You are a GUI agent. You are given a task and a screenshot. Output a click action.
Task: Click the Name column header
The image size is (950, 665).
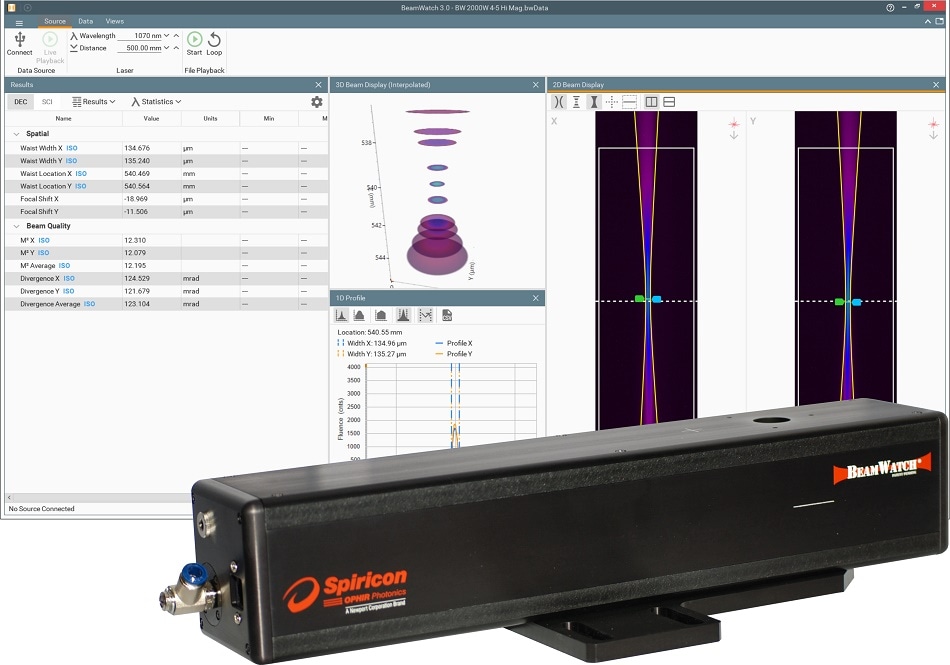click(x=64, y=118)
